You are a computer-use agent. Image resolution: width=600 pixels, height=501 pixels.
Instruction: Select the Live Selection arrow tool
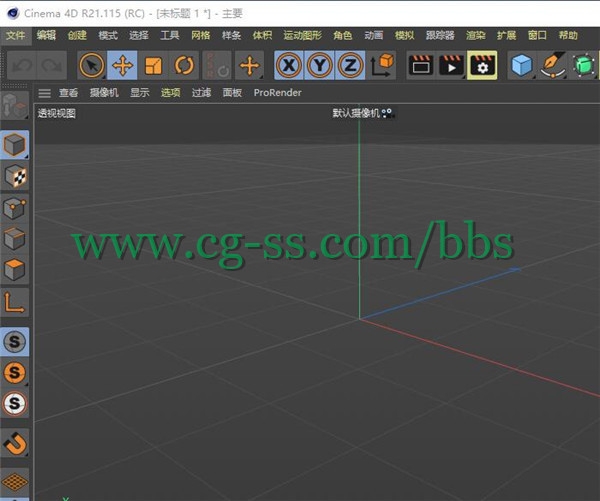[x=92, y=66]
